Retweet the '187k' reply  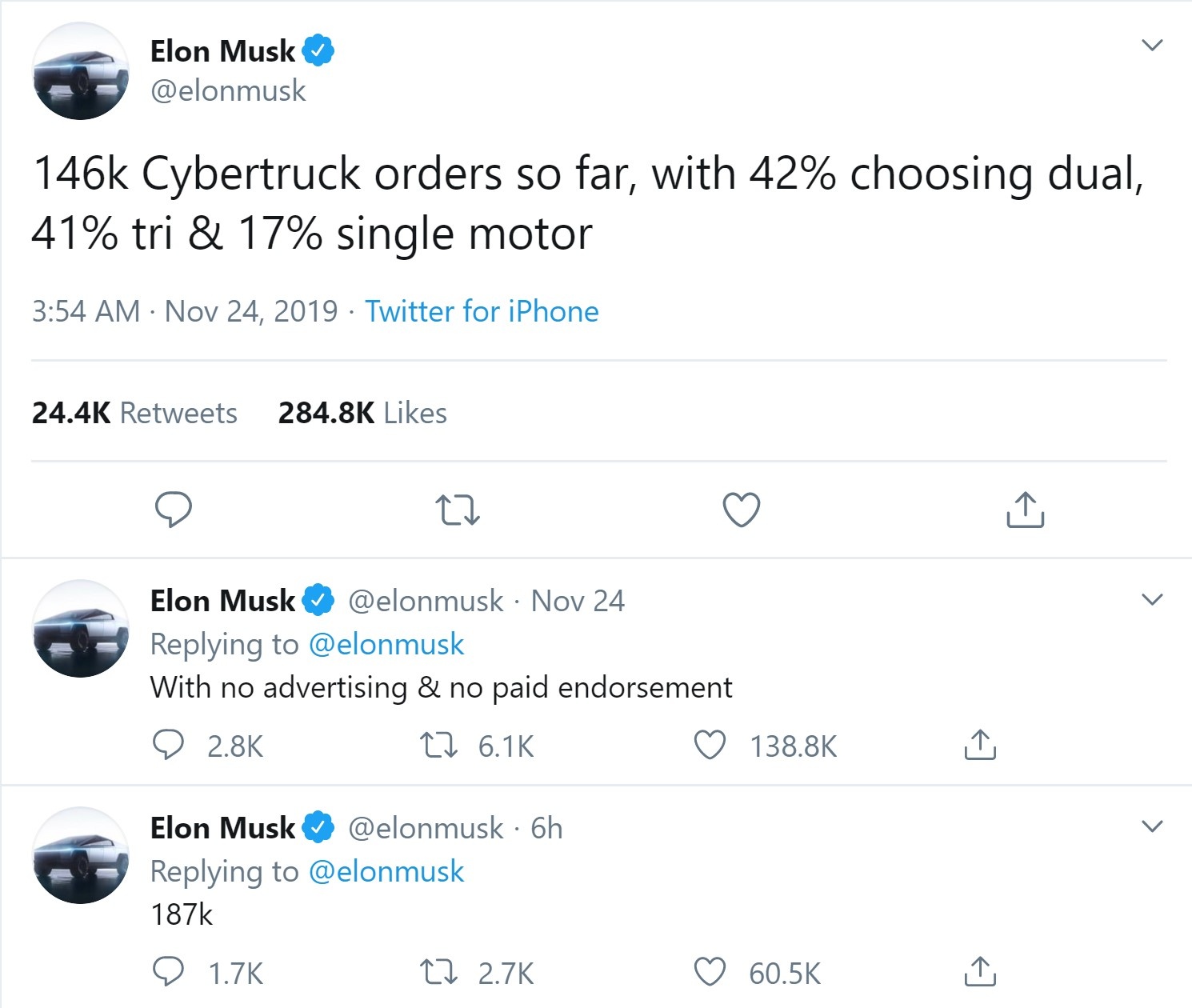tap(438, 973)
